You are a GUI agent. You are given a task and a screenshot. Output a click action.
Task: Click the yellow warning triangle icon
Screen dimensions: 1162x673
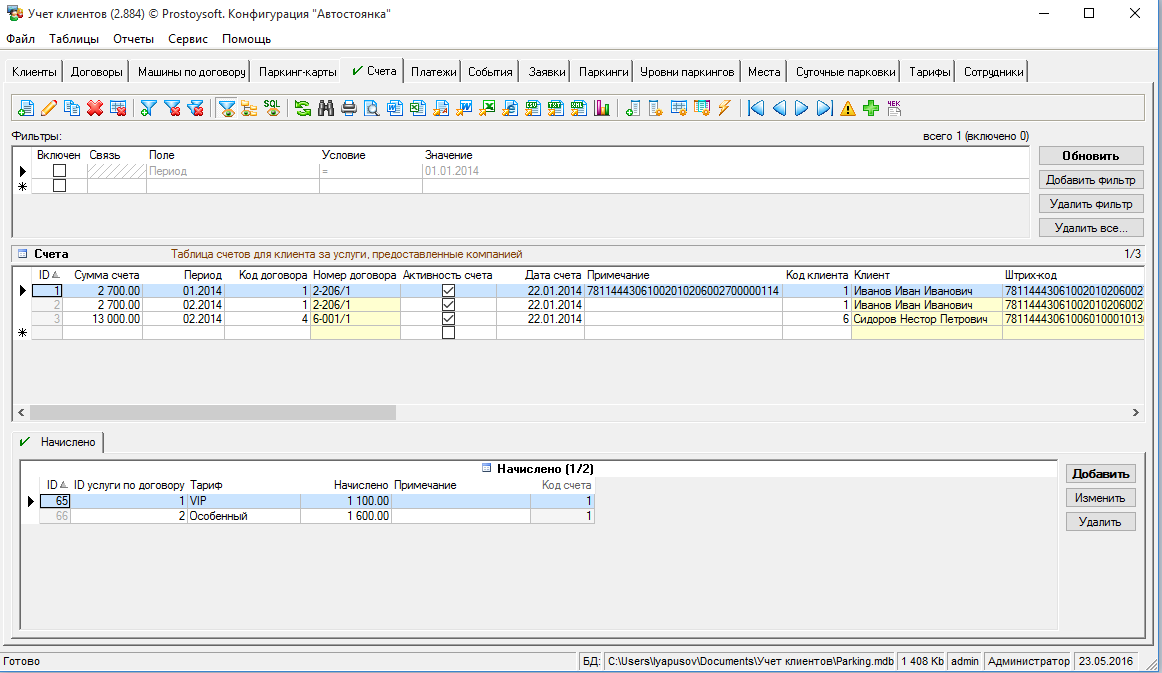(848, 109)
